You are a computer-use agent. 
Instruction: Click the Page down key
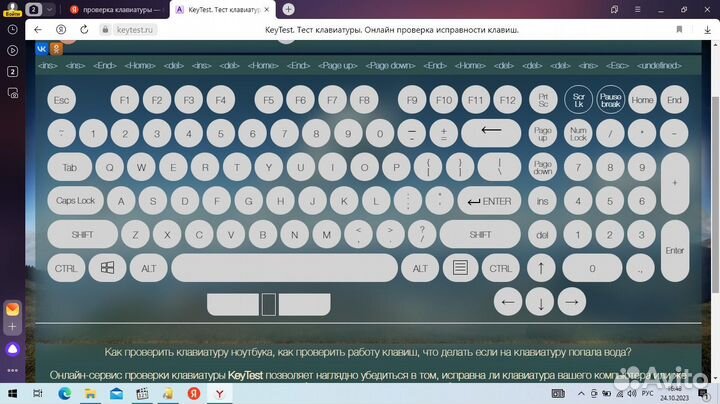tap(543, 167)
